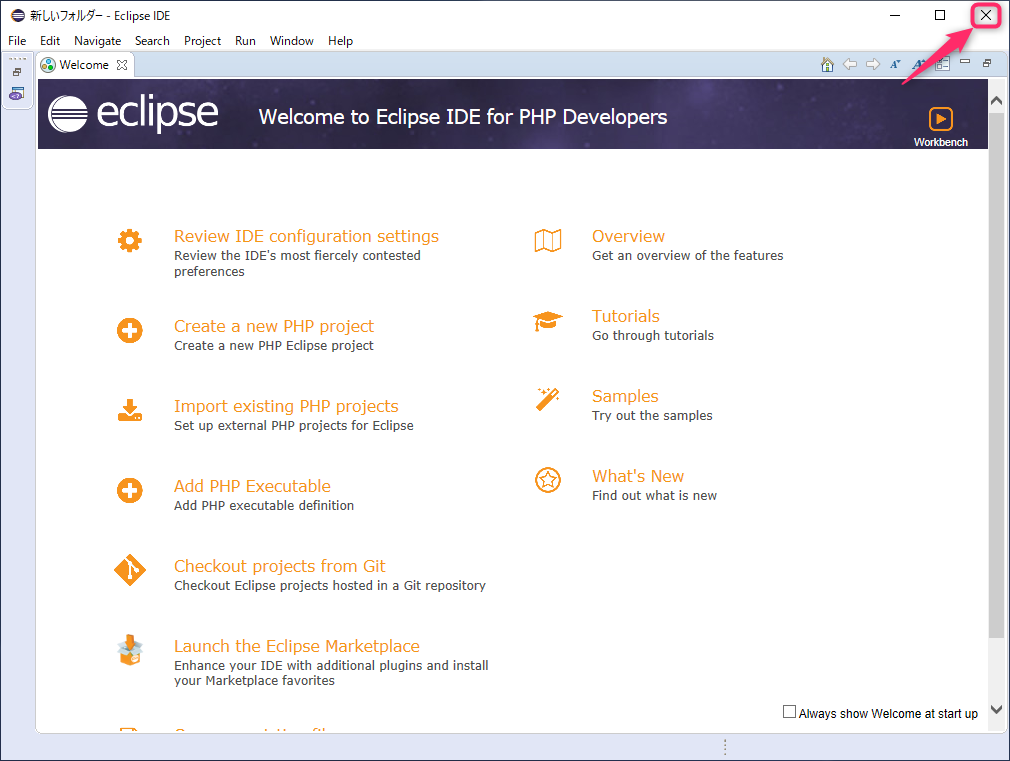Open the Navigate menu
Viewport: 1010px width, 761px height.
click(97, 41)
